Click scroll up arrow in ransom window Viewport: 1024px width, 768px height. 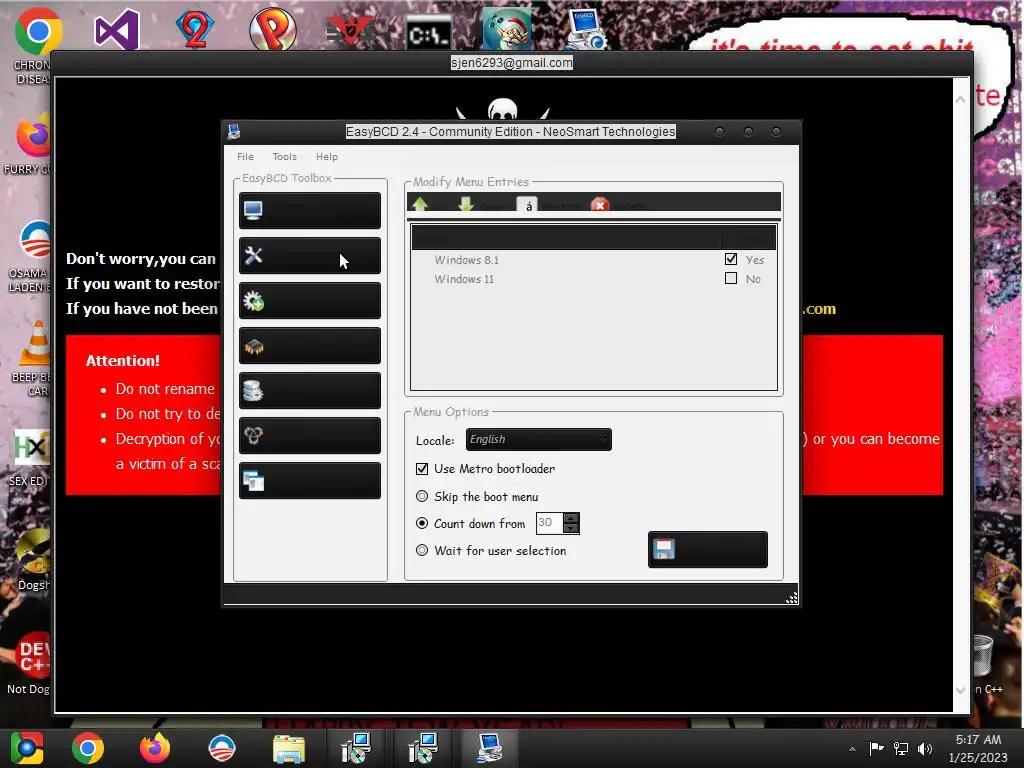pos(961,100)
